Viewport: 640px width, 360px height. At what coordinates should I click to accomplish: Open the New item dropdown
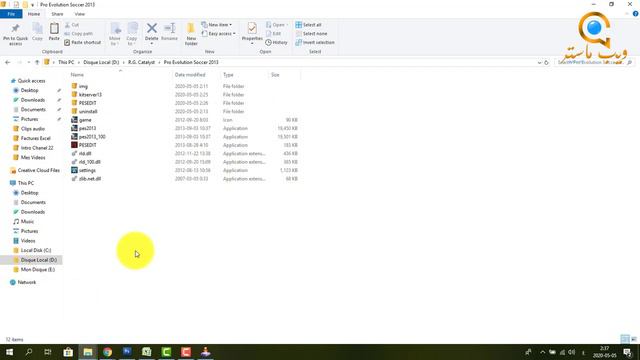(x=216, y=25)
